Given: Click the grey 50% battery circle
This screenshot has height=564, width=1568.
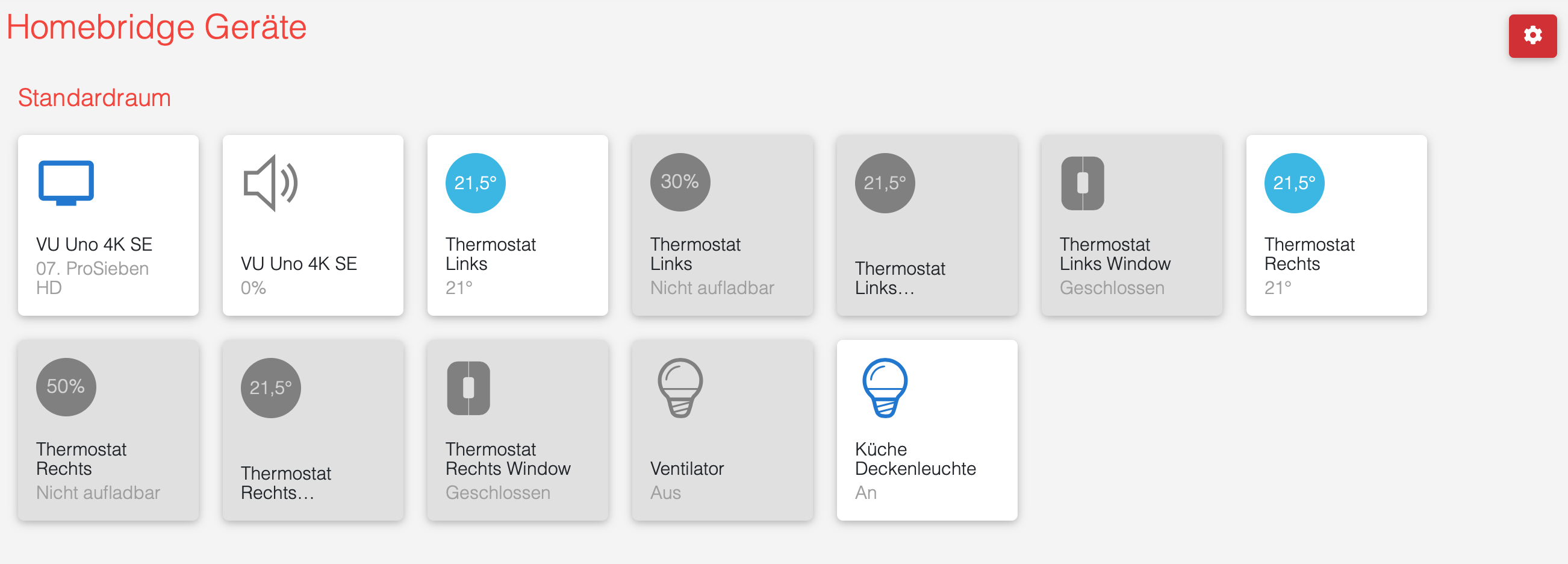Looking at the screenshot, I should [x=66, y=387].
